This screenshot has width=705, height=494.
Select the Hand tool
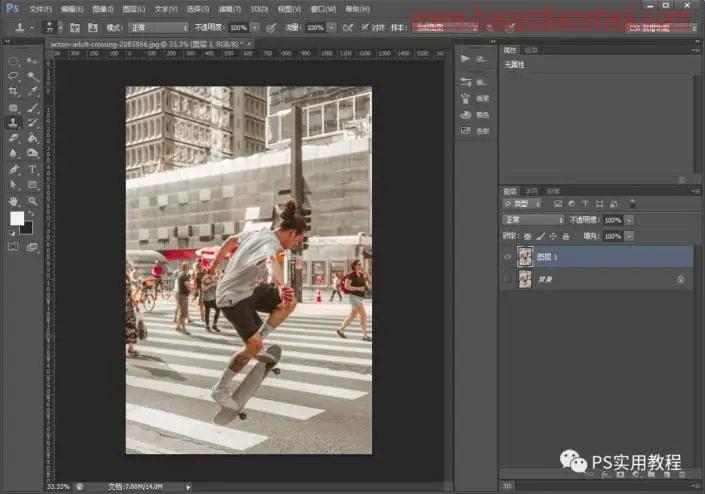point(13,201)
